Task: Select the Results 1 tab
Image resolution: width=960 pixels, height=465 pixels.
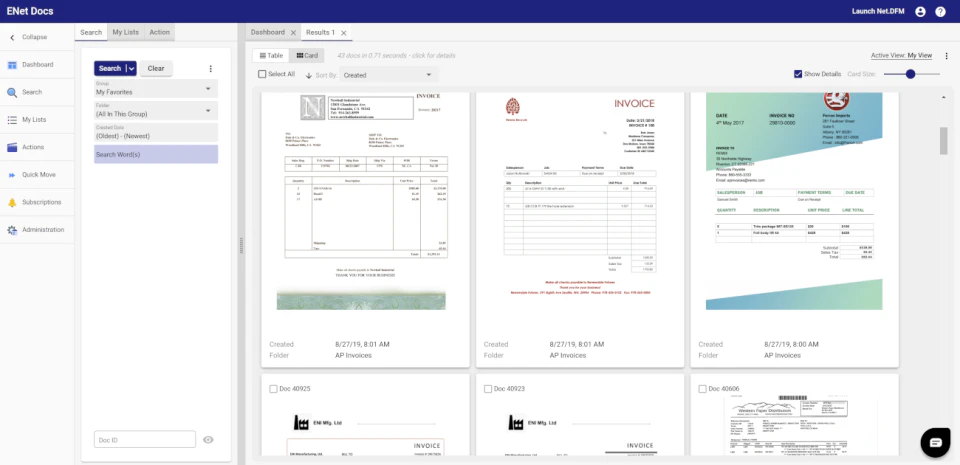Action: (320, 32)
